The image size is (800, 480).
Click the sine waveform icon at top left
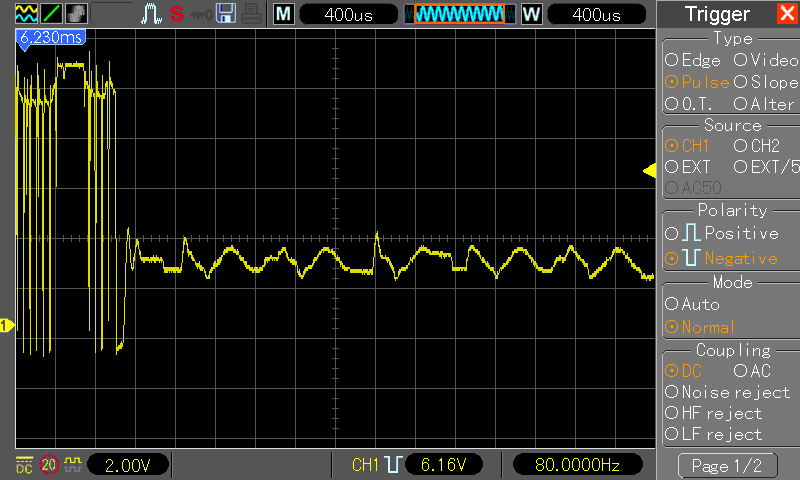(x=26, y=13)
